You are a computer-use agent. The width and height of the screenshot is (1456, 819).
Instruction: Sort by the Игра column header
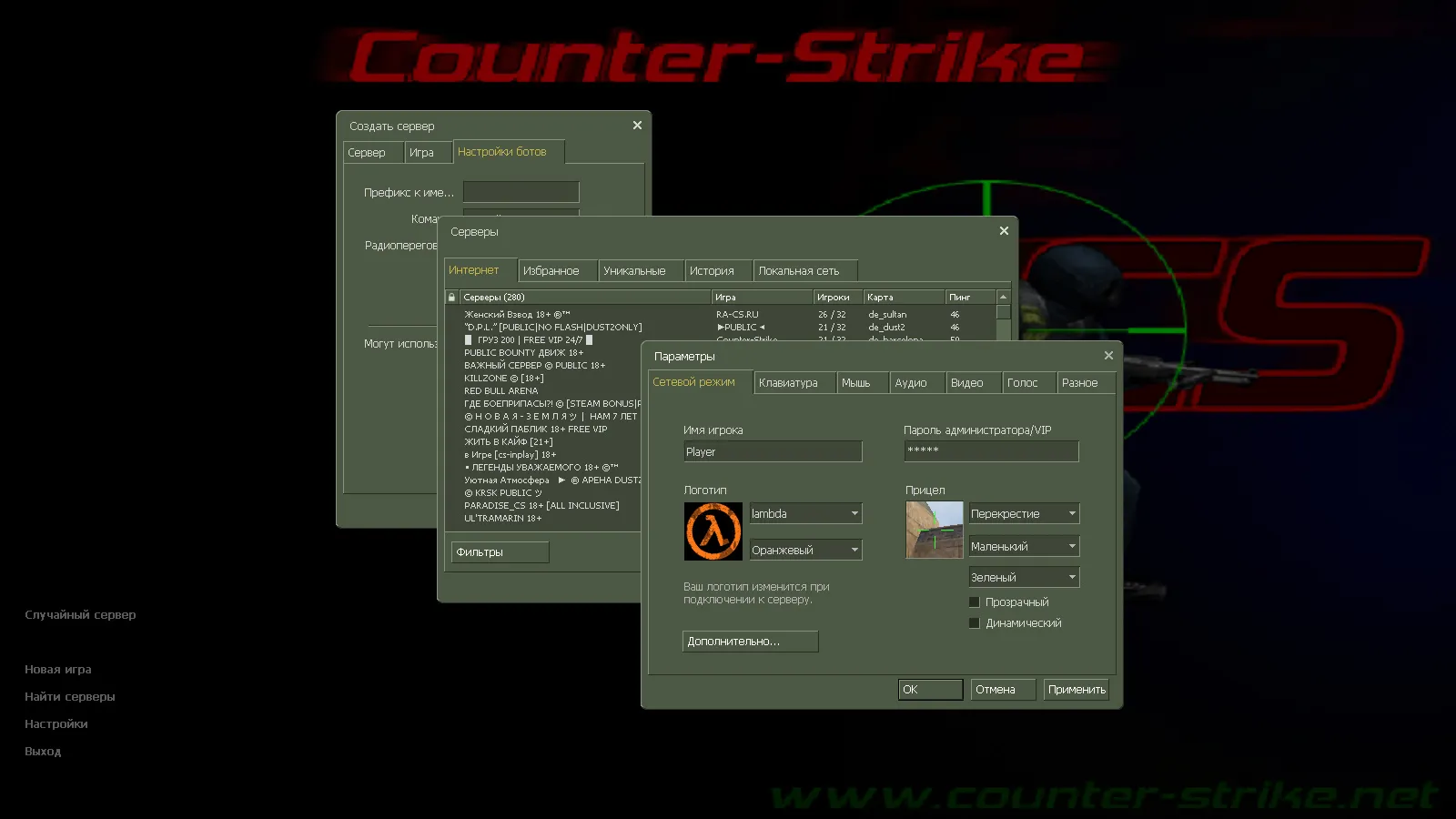pyautogui.click(x=763, y=298)
